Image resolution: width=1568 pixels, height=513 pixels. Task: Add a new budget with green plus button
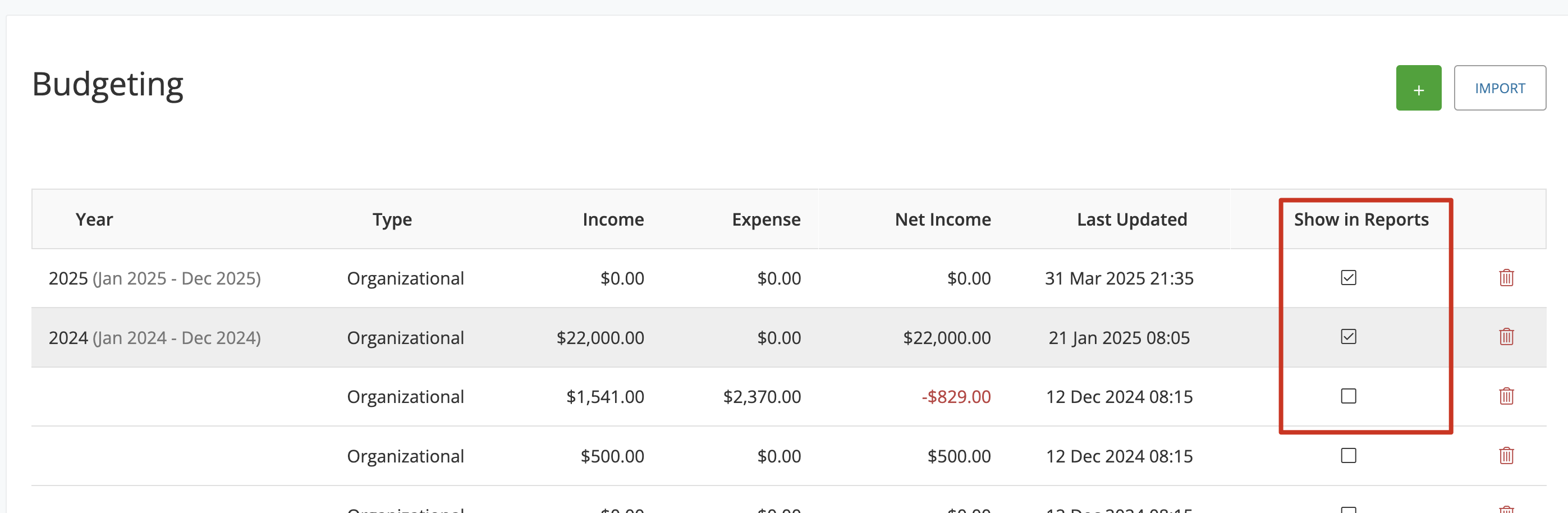[x=1418, y=88]
